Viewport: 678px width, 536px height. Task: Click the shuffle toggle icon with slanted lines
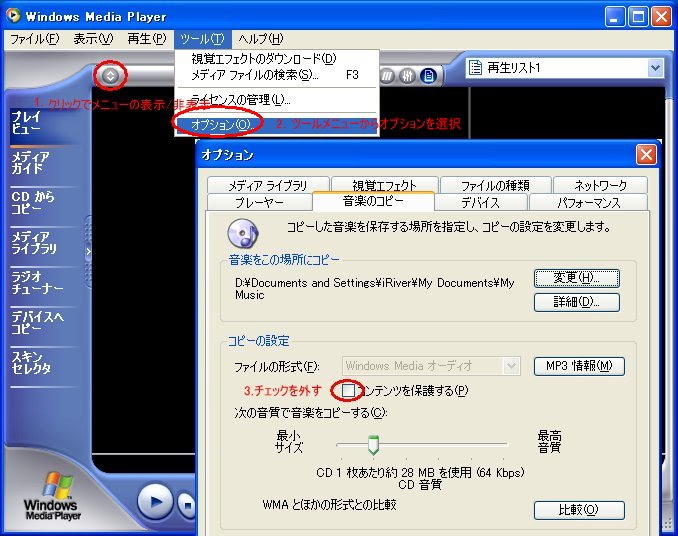[x=387, y=76]
